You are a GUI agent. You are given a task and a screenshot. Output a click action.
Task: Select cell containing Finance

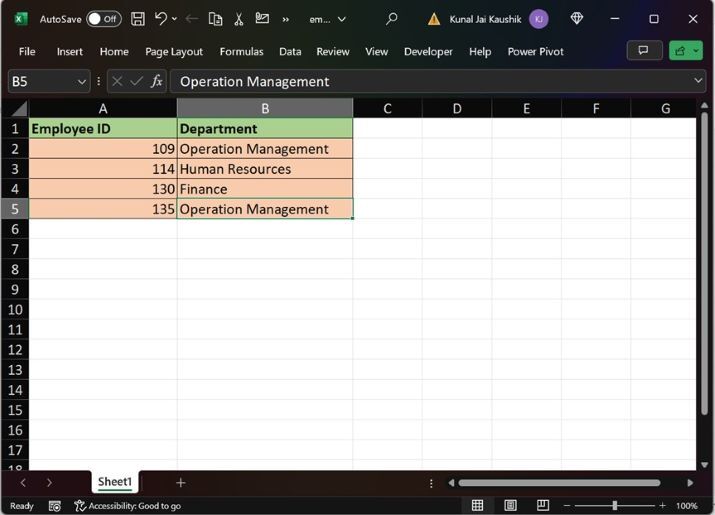pos(265,189)
